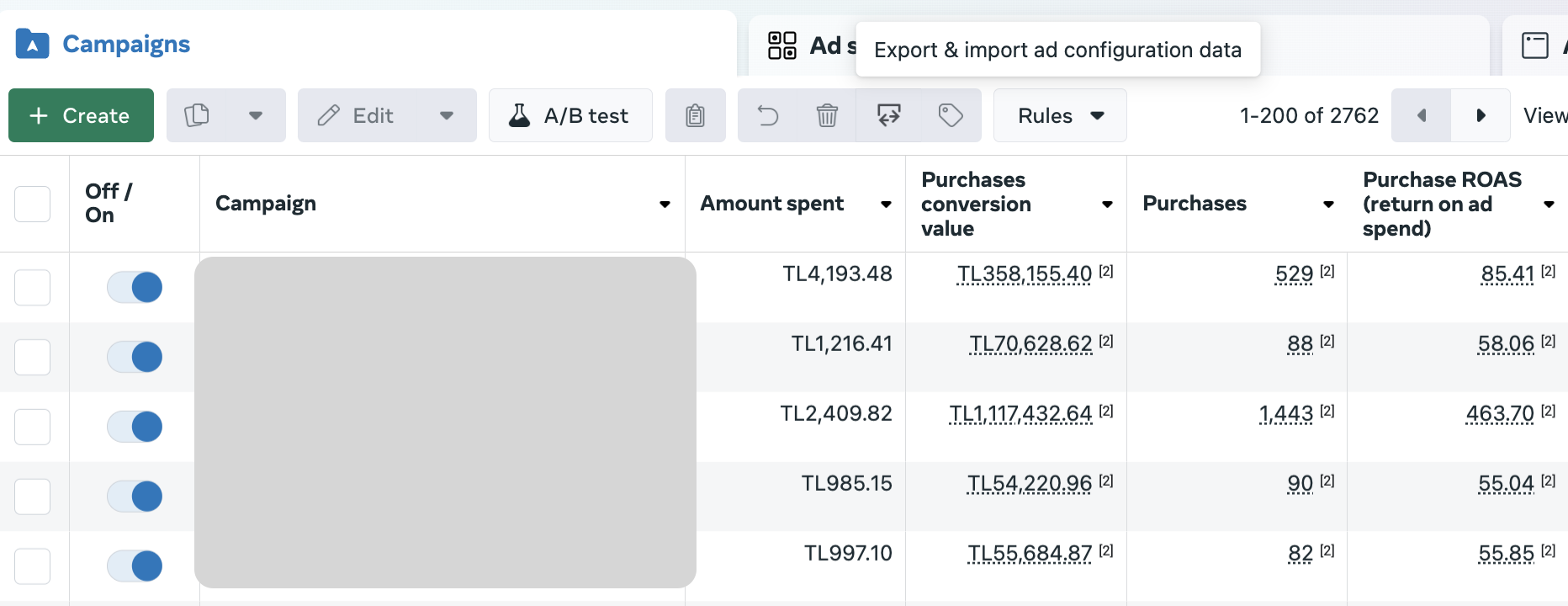Open the Edit dropdown arrow
The image size is (1568, 606).
pos(447,115)
